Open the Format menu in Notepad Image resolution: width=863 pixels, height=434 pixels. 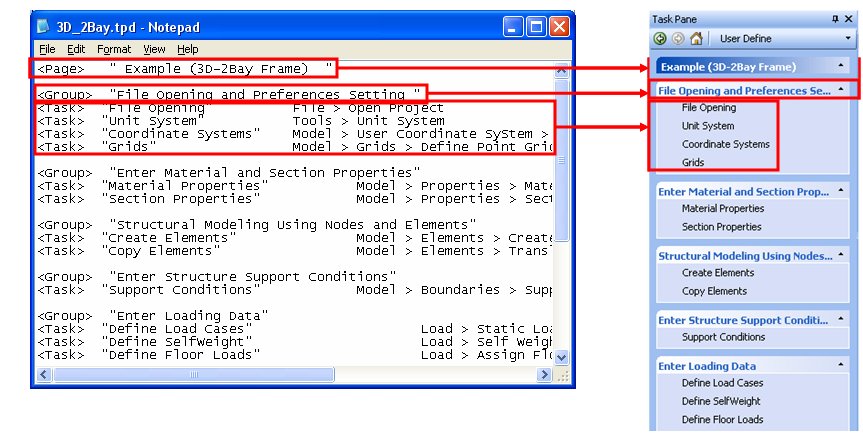click(x=114, y=49)
